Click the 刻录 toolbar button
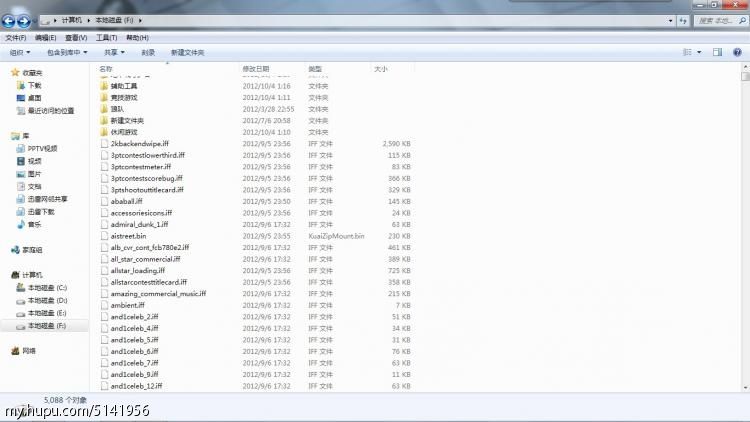This screenshot has width=750, height=422. pyautogui.click(x=148, y=52)
